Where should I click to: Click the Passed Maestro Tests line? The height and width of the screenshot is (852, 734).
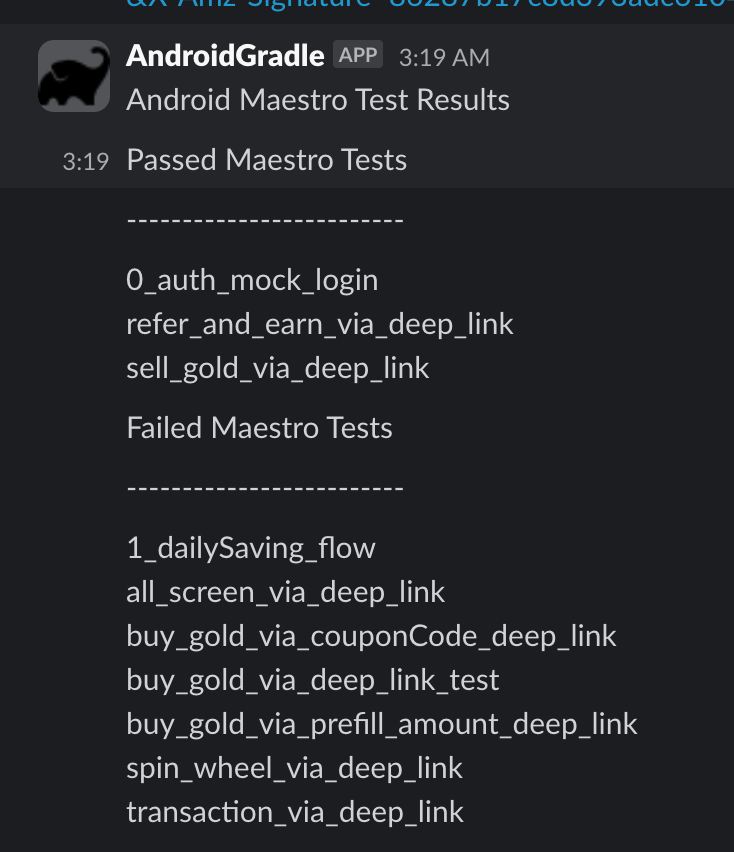pos(267,160)
